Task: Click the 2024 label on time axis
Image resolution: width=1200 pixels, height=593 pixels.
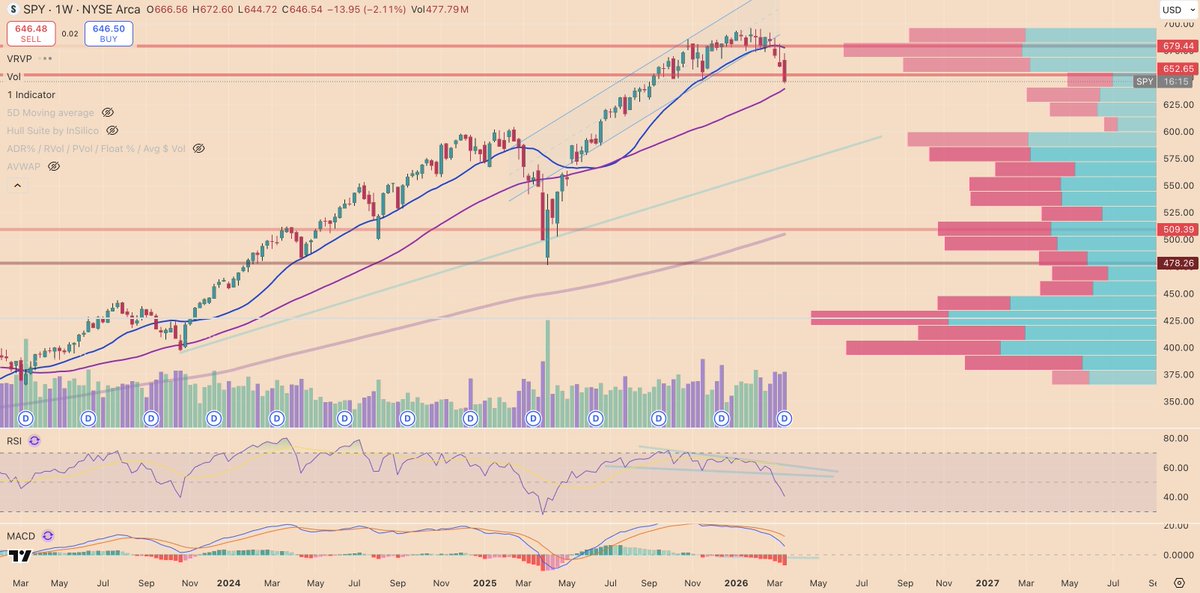Action: coord(228,582)
